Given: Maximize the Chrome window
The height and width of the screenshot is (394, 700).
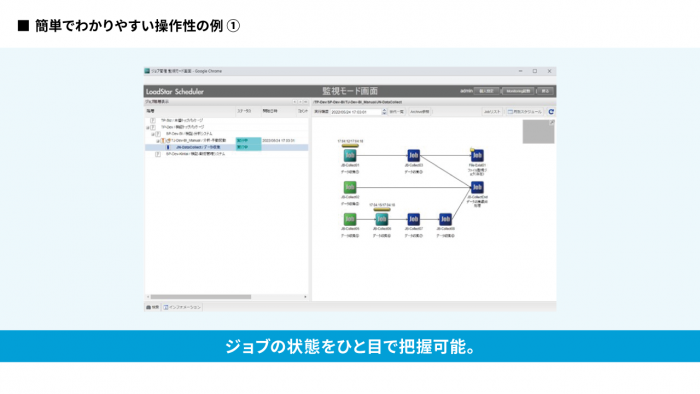Looking at the screenshot, I should pos(535,71).
